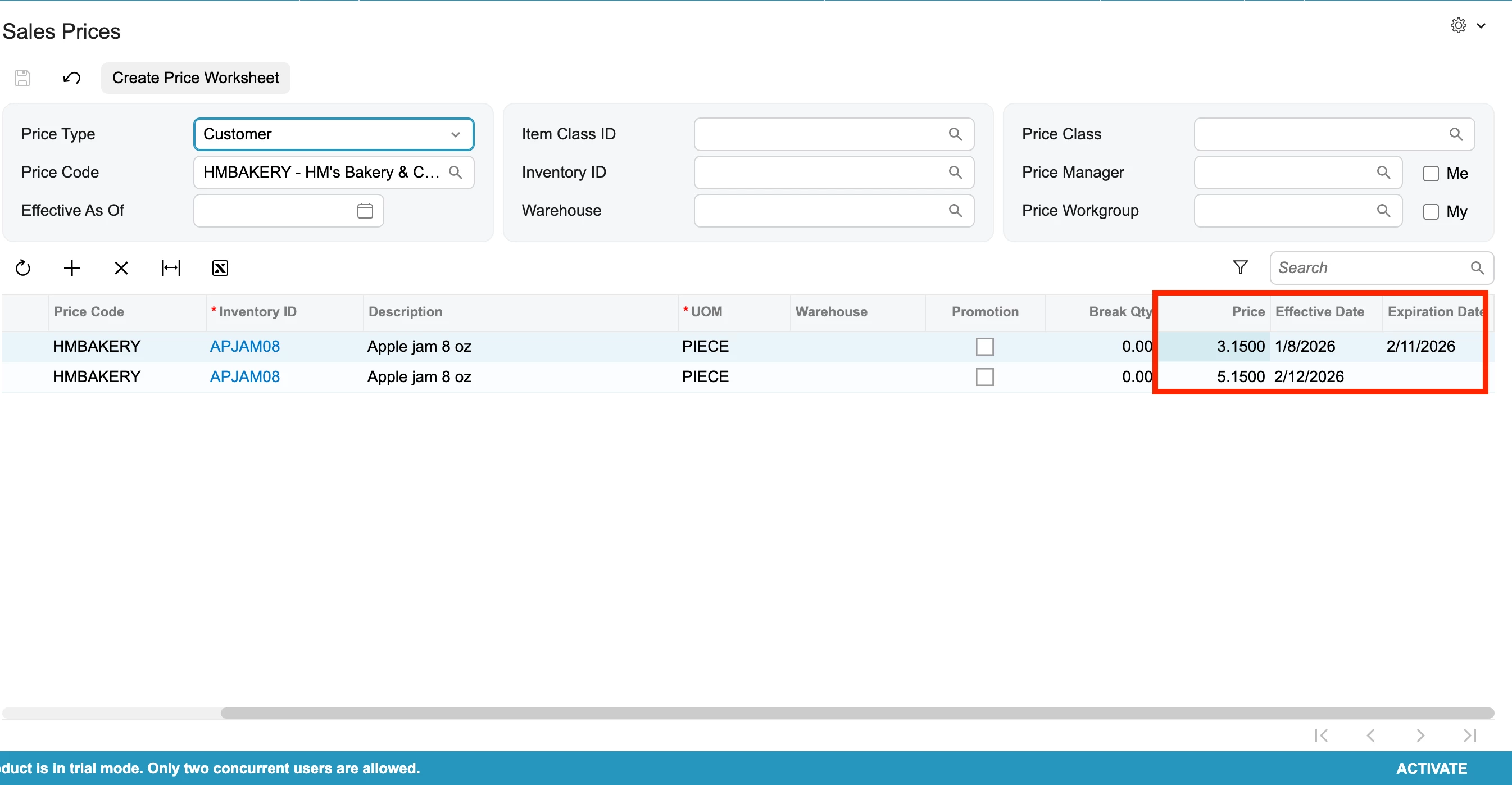
Task: Click the Save disk icon
Action: click(x=22, y=78)
